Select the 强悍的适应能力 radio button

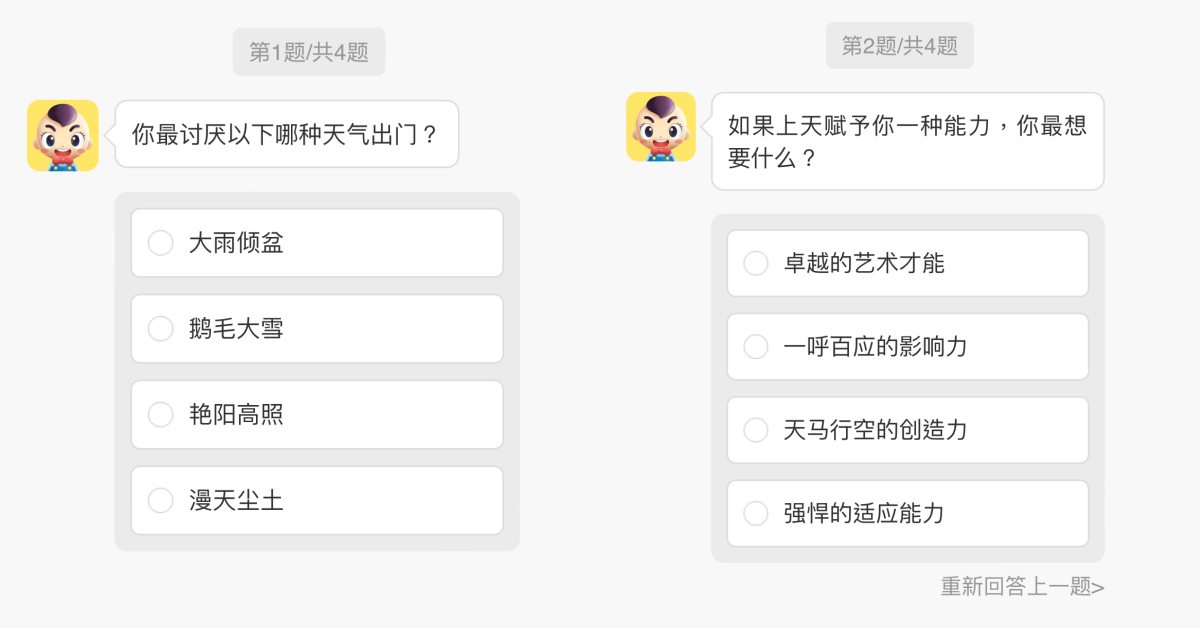[x=756, y=514]
